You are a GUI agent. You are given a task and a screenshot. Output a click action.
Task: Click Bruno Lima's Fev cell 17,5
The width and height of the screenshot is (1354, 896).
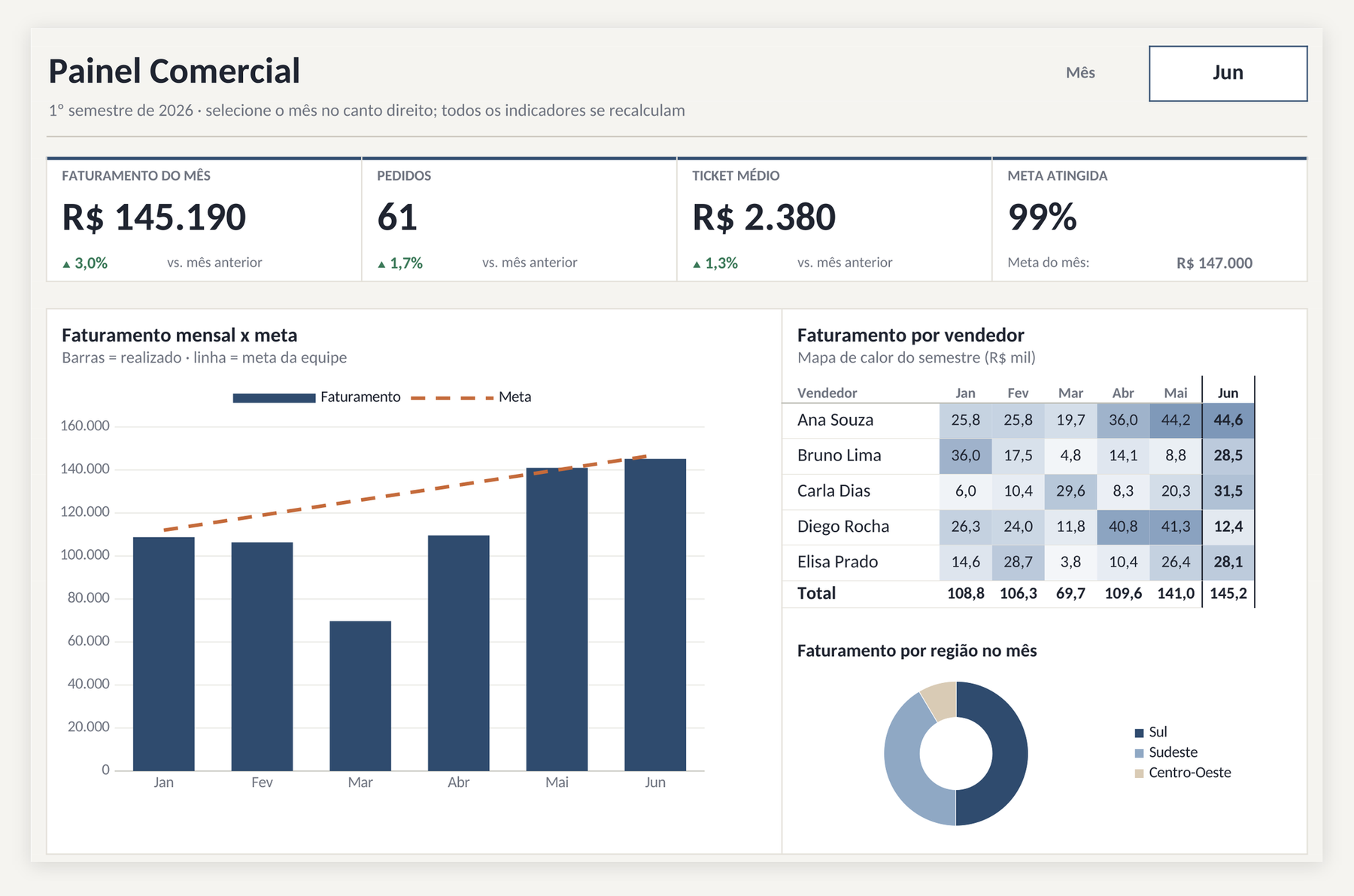pos(1018,456)
